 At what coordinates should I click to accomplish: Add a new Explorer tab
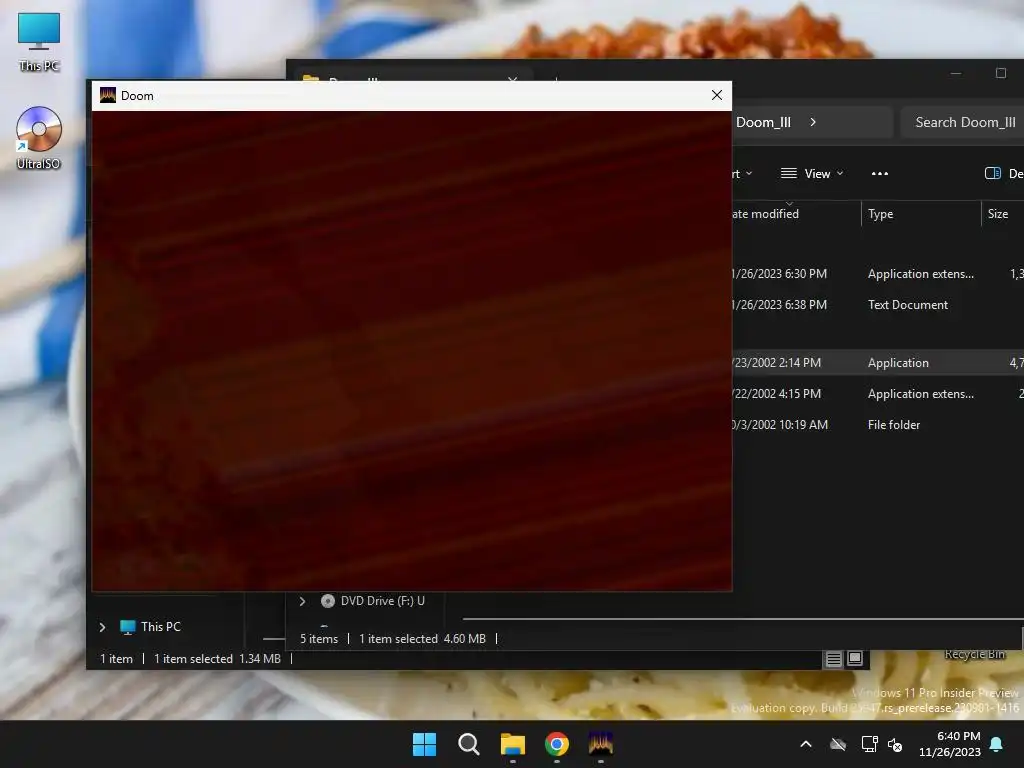556,79
